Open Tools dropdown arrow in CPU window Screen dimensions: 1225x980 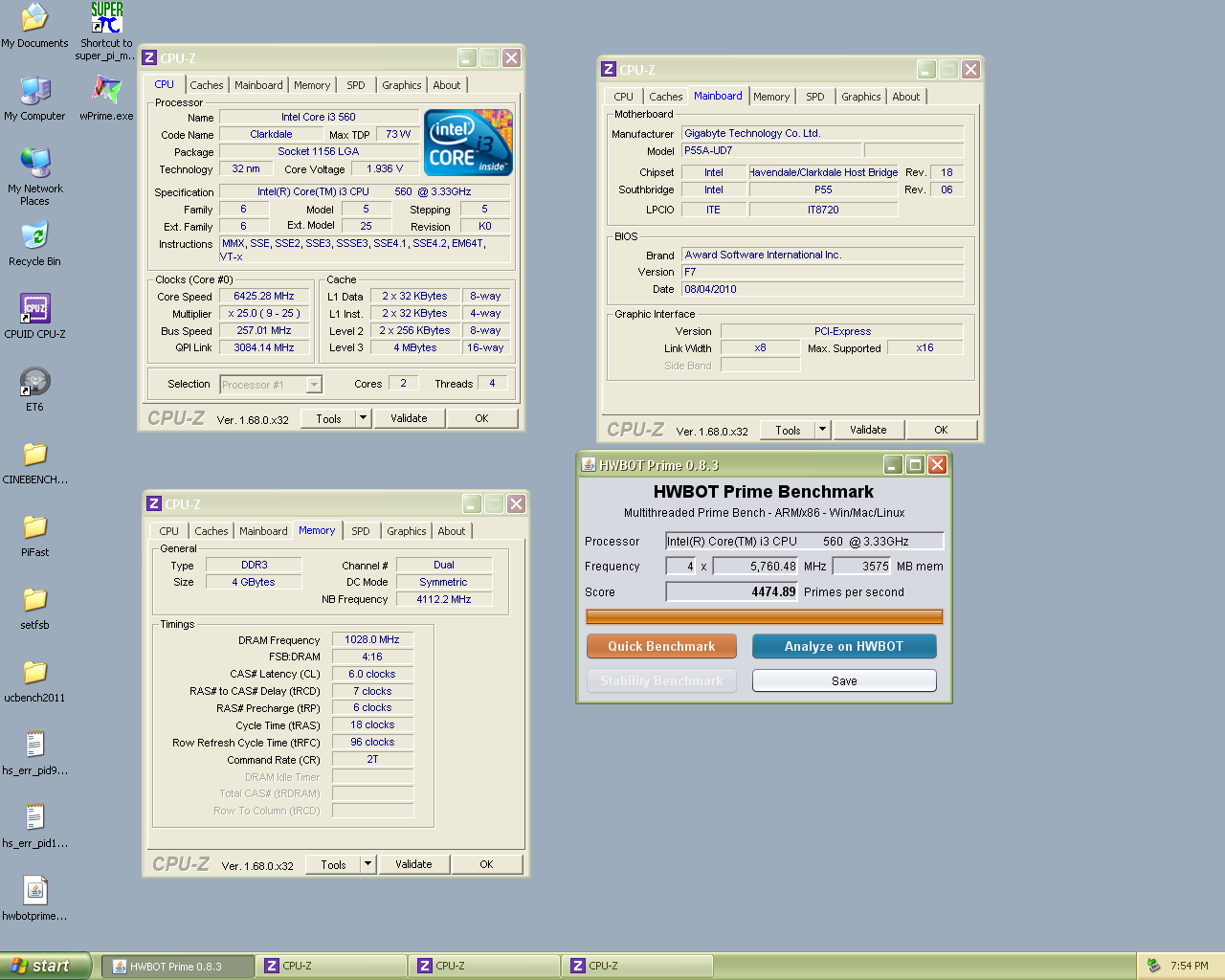[x=363, y=418]
